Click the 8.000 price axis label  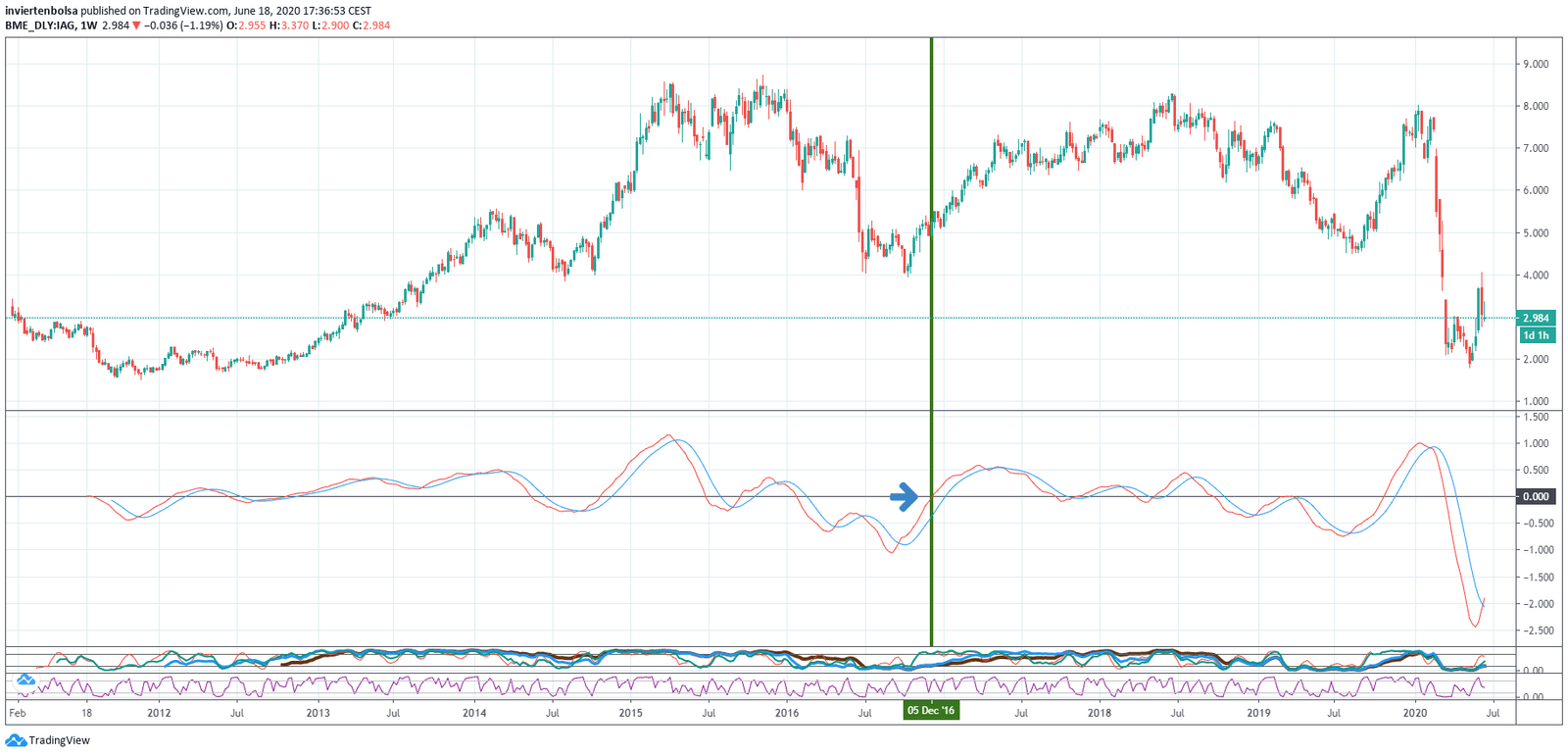(1535, 106)
